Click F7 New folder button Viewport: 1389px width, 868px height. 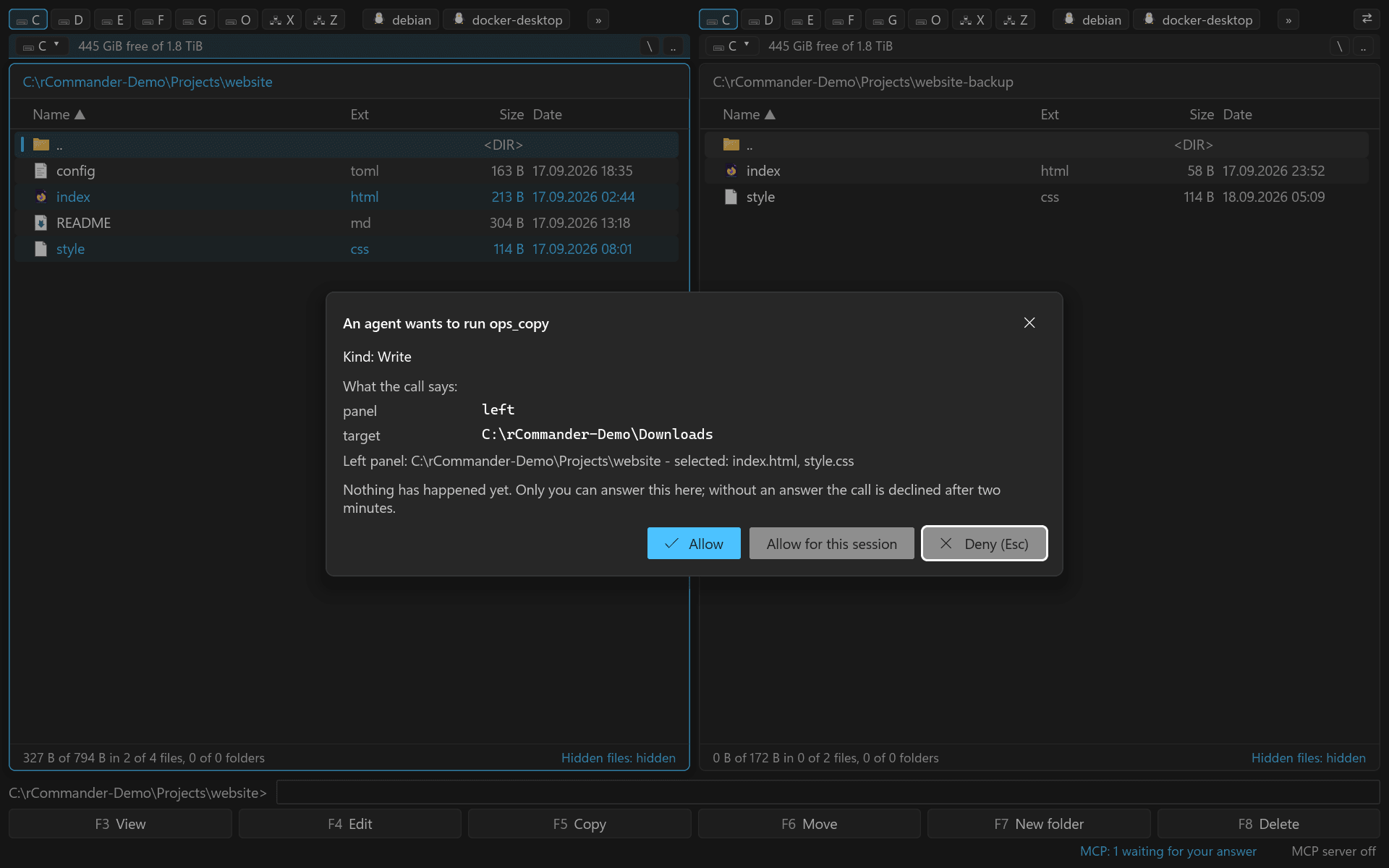1039,824
